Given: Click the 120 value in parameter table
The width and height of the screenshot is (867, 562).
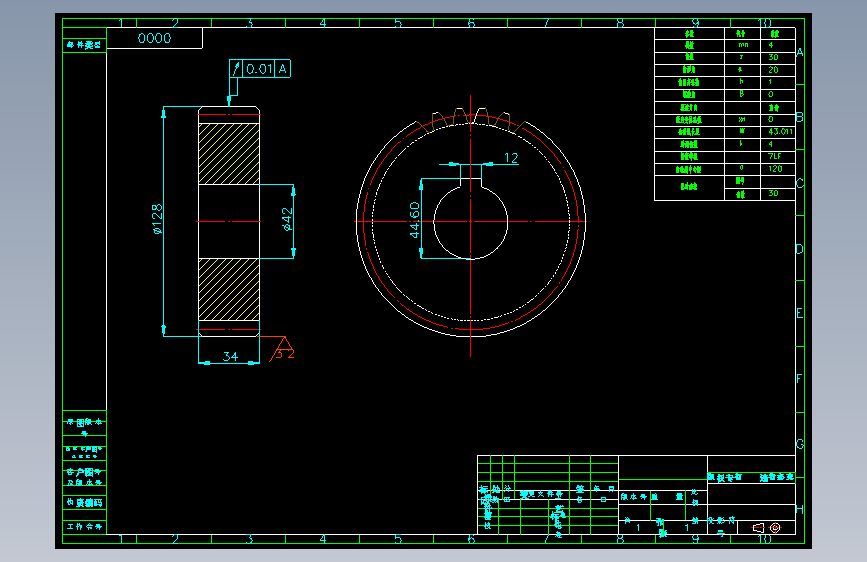Looking at the screenshot, I should click(775, 169).
